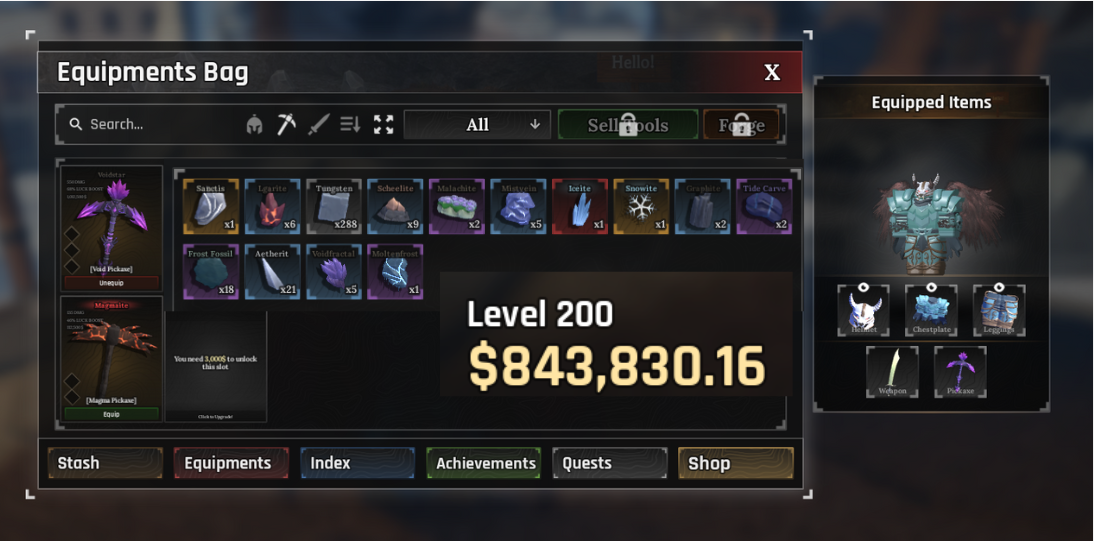The height and width of the screenshot is (541, 1094).
Task: Equip the Magma Pickaxe
Action: tap(112, 414)
